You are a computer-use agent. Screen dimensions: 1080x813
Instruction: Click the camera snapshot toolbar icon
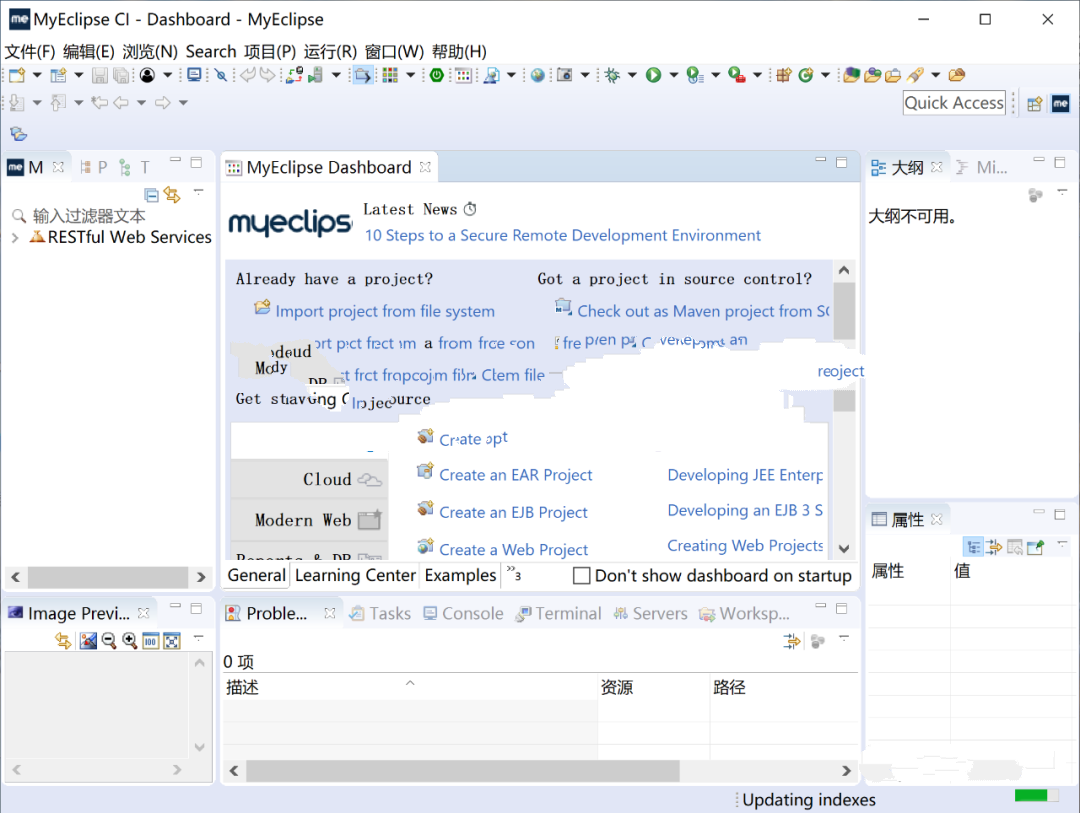(x=564, y=75)
